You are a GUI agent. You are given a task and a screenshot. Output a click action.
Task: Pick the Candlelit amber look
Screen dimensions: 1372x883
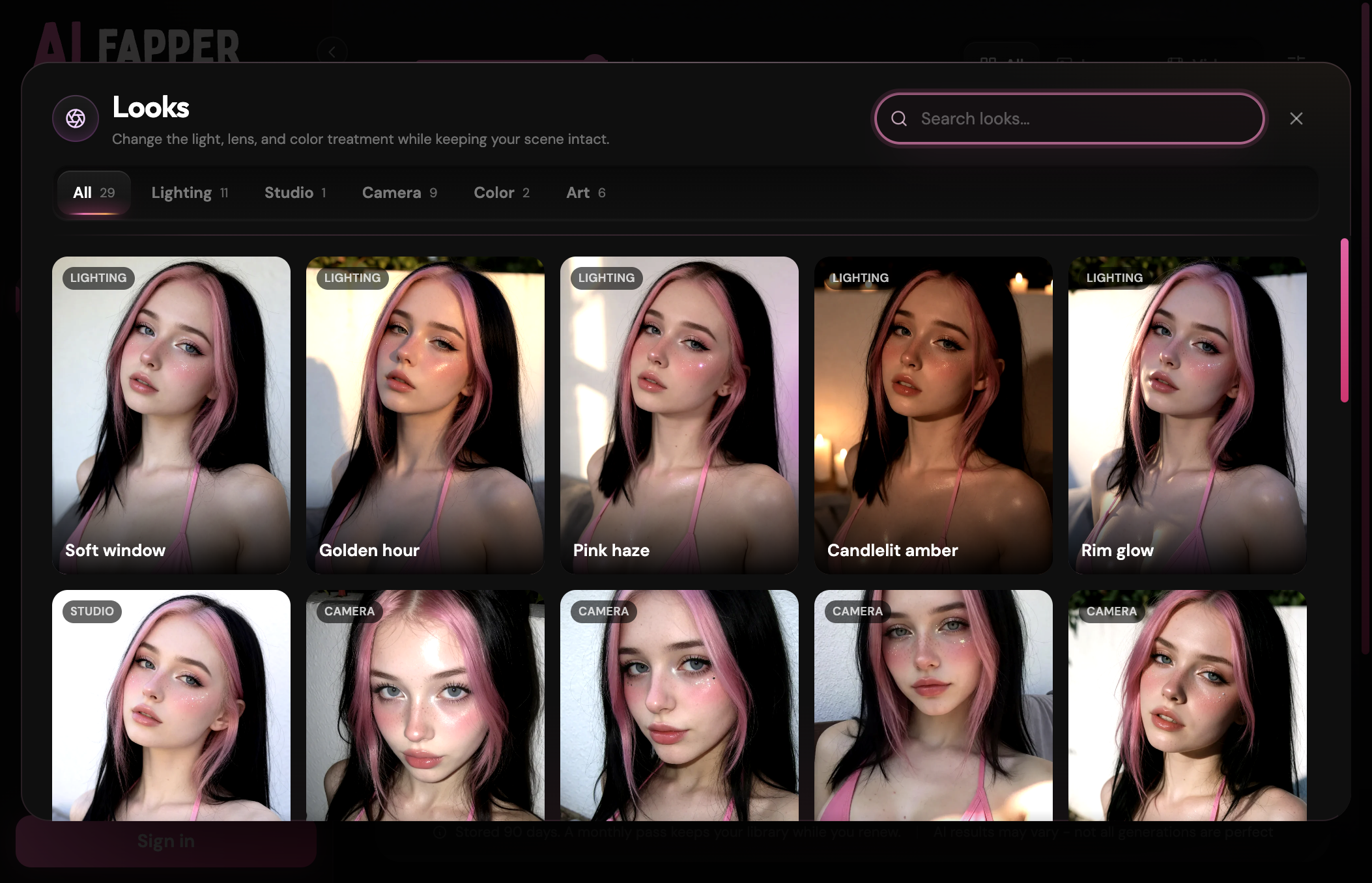coord(934,415)
